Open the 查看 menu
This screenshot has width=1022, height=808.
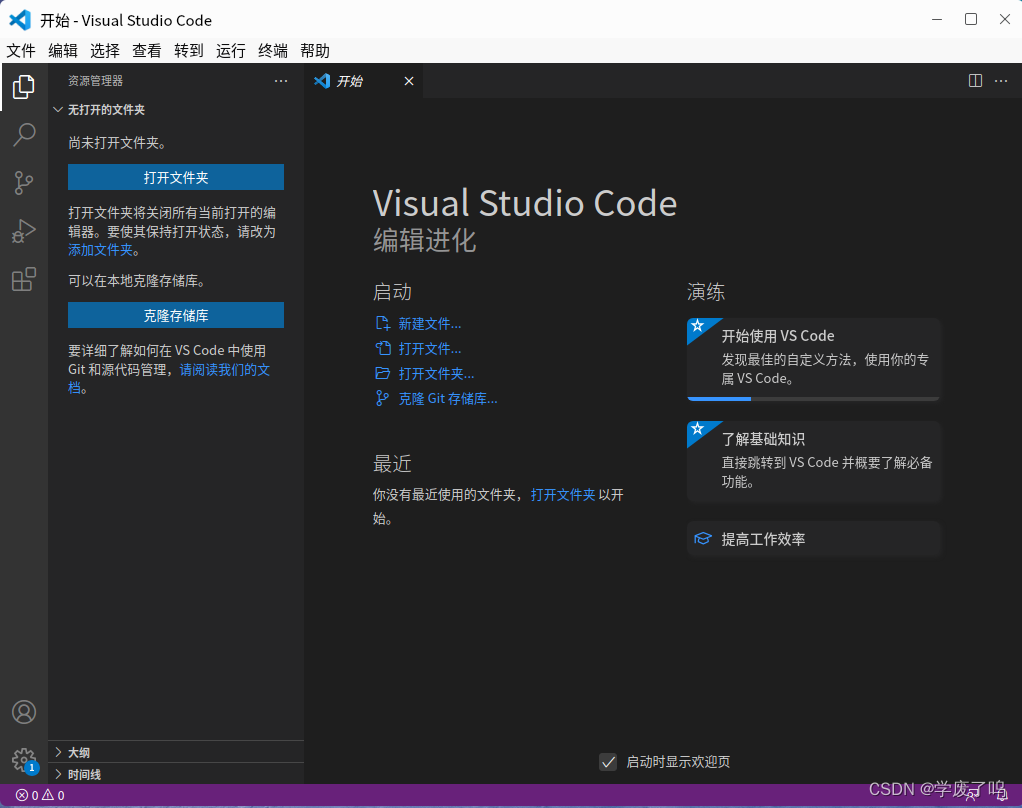click(x=147, y=51)
